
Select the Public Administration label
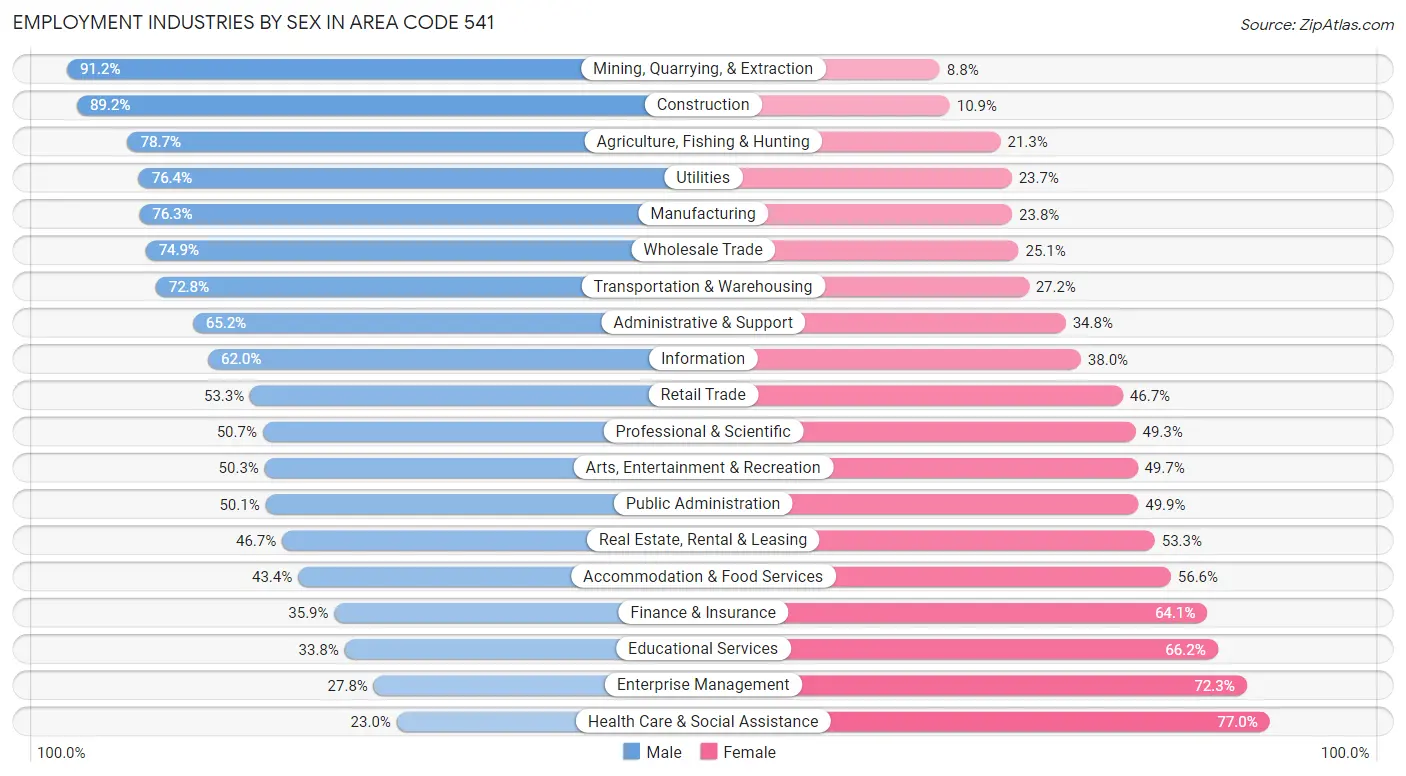[703, 504]
